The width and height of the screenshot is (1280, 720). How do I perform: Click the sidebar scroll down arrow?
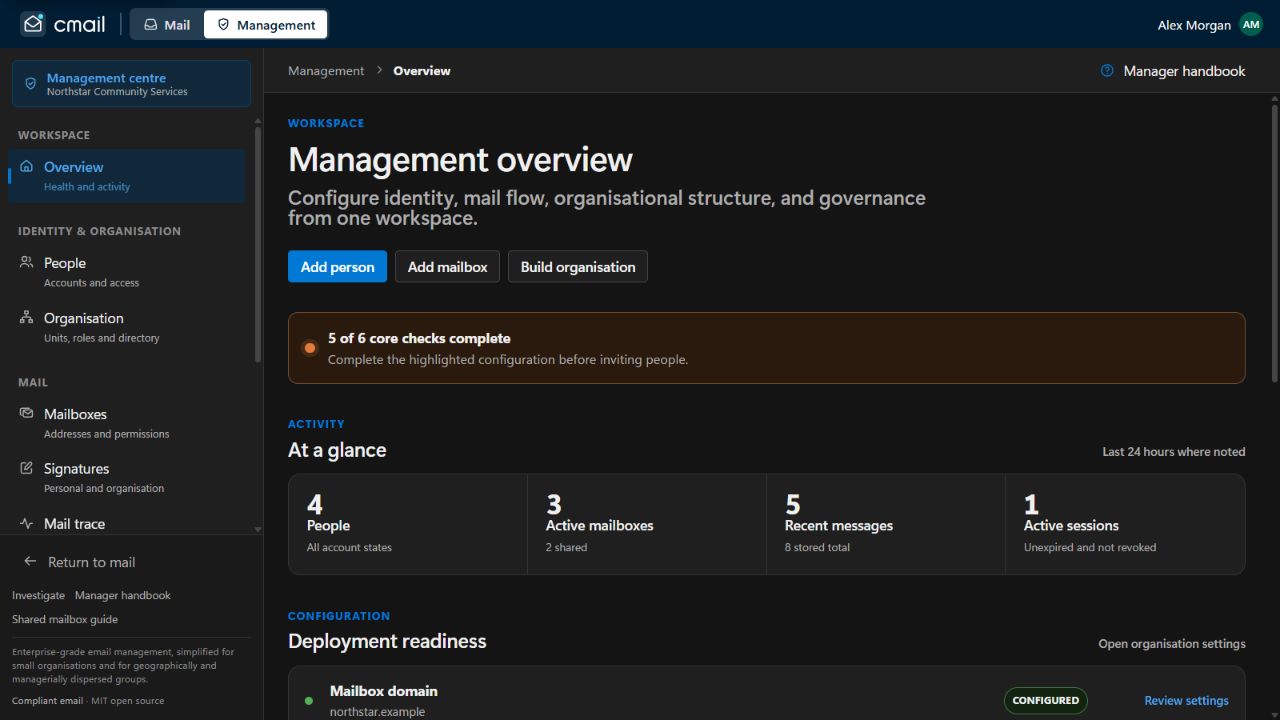tap(257, 529)
